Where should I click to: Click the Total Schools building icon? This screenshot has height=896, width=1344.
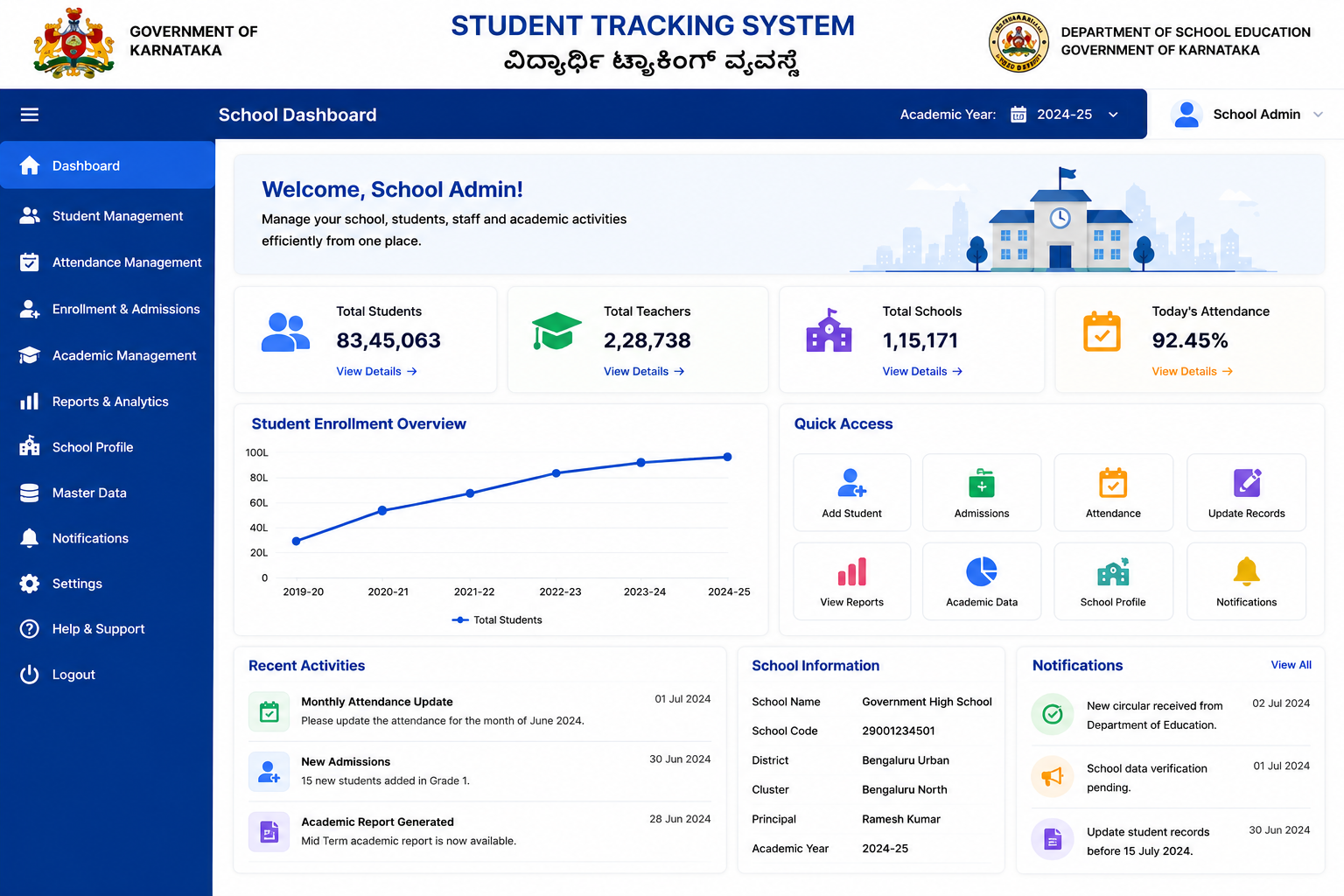pos(829,330)
